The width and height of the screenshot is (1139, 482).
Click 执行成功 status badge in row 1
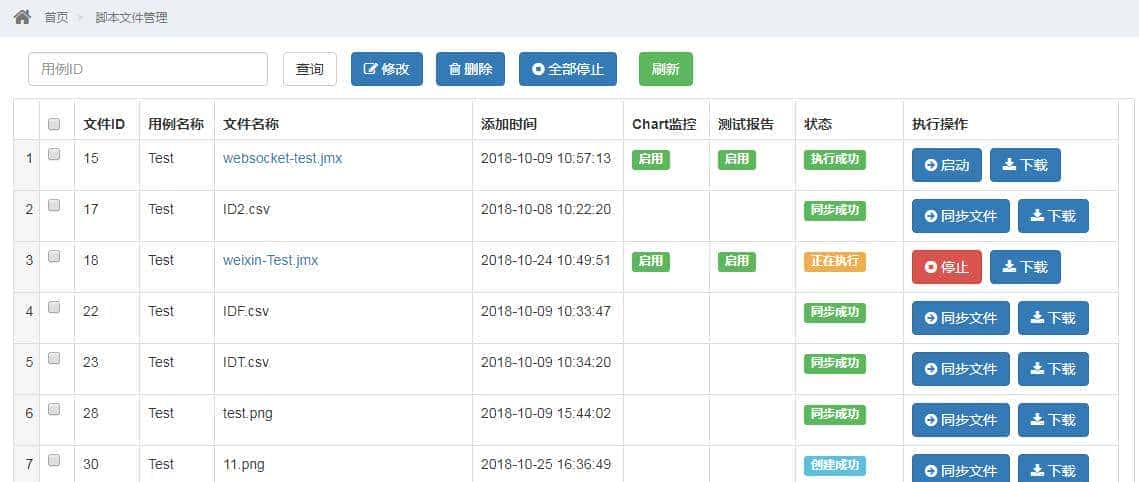pyautogui.click(x=835, y=160)
